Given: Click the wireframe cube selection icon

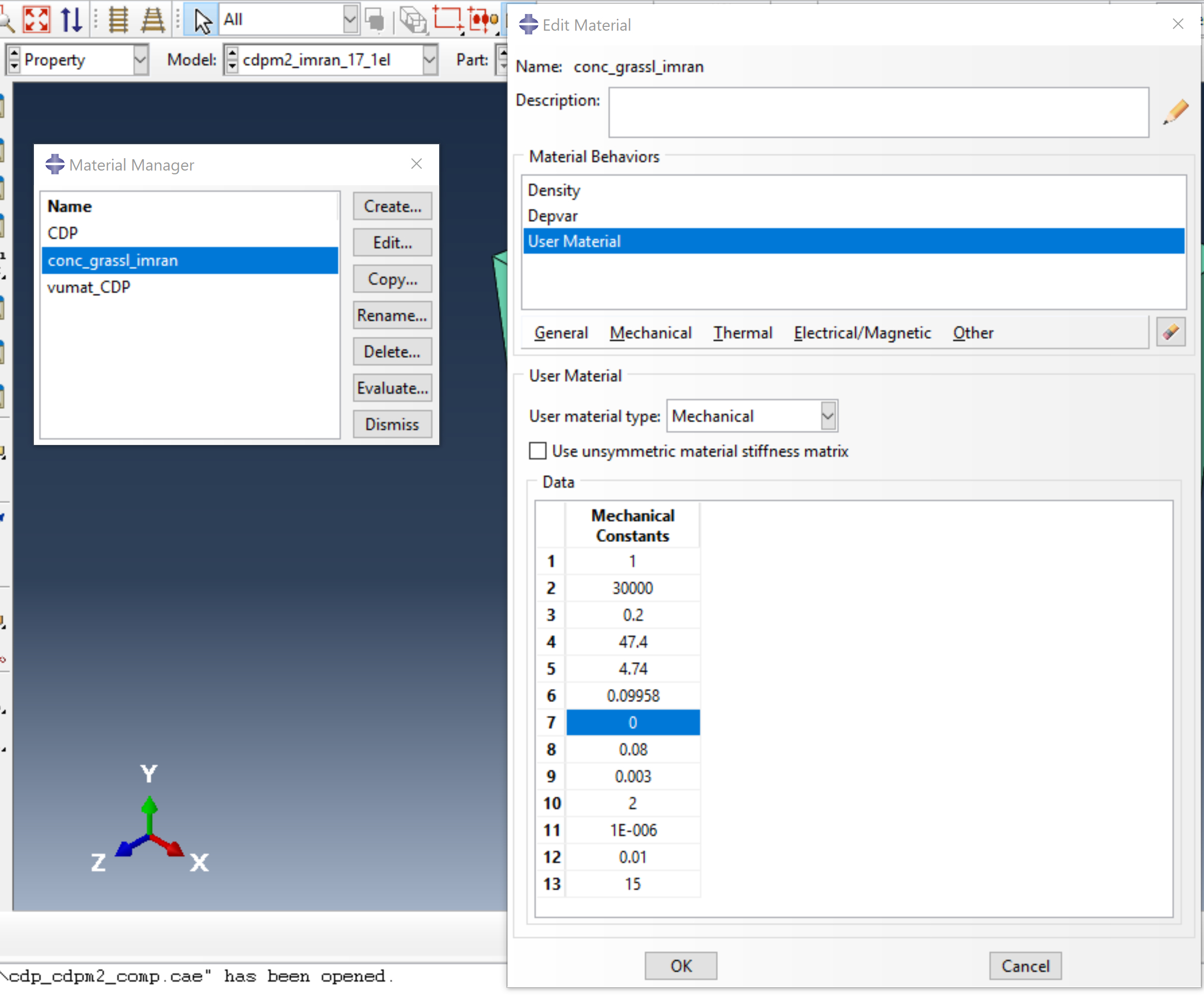Looking at the screenshot, I should 413,20.
